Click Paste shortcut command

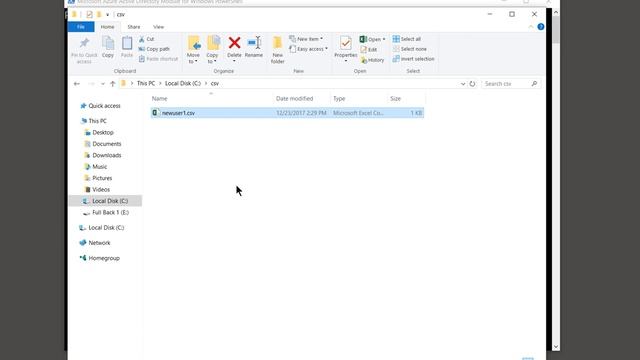coord(158,59)
